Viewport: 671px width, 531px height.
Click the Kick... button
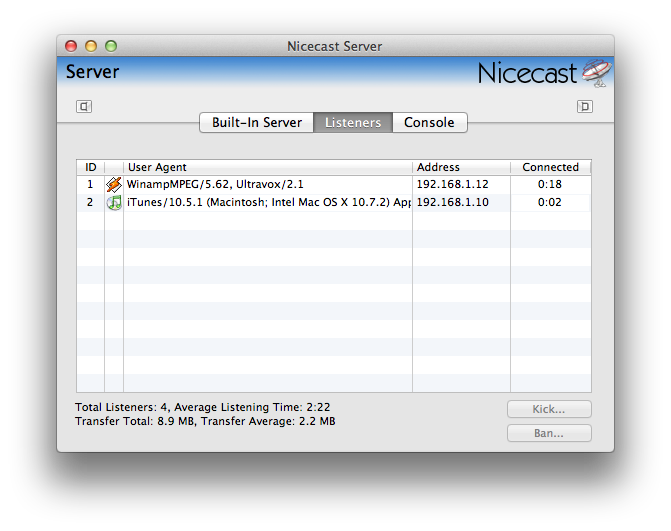click(x=549, y=409)
